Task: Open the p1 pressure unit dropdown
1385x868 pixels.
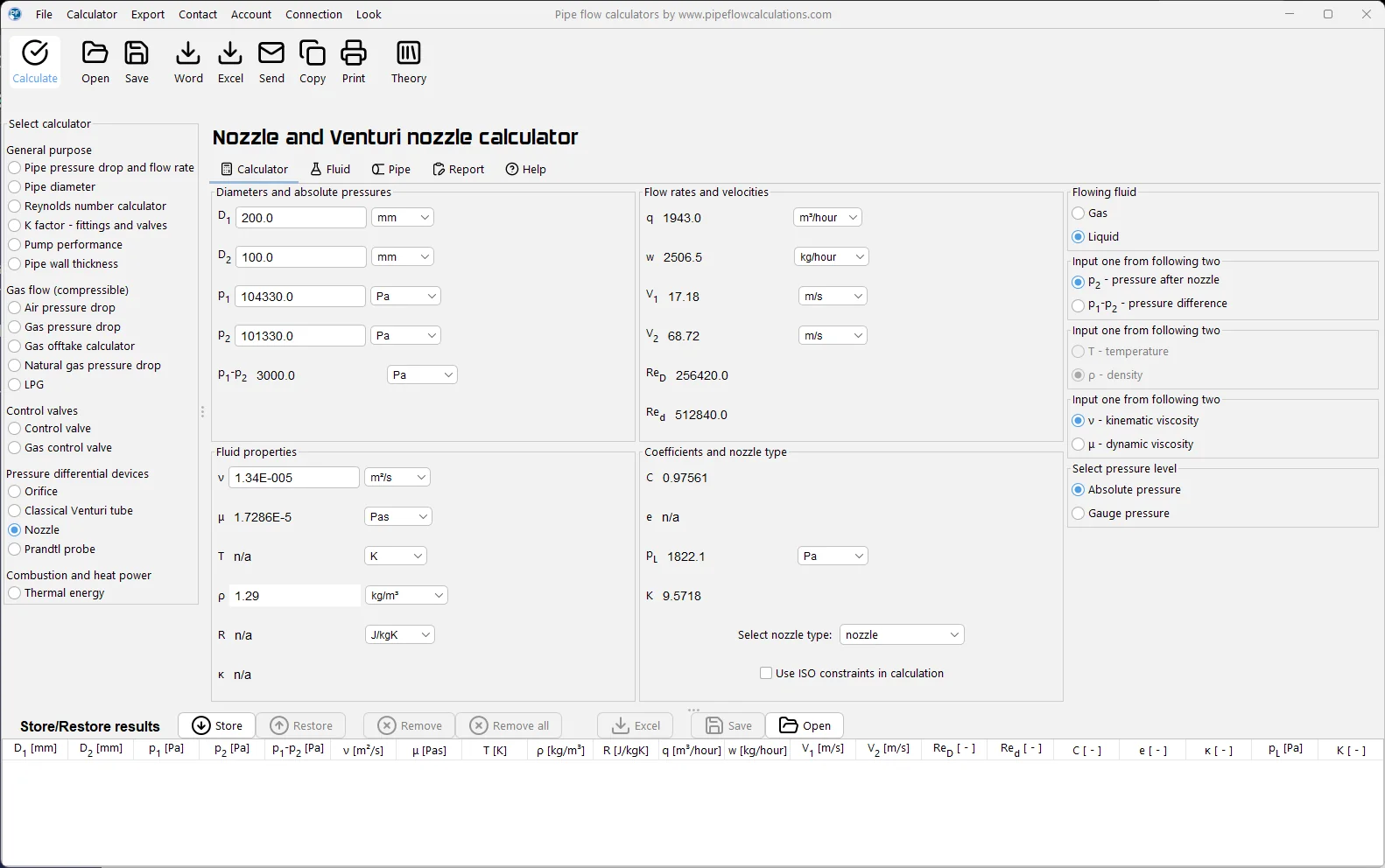Action: click(x=405, y=296)
